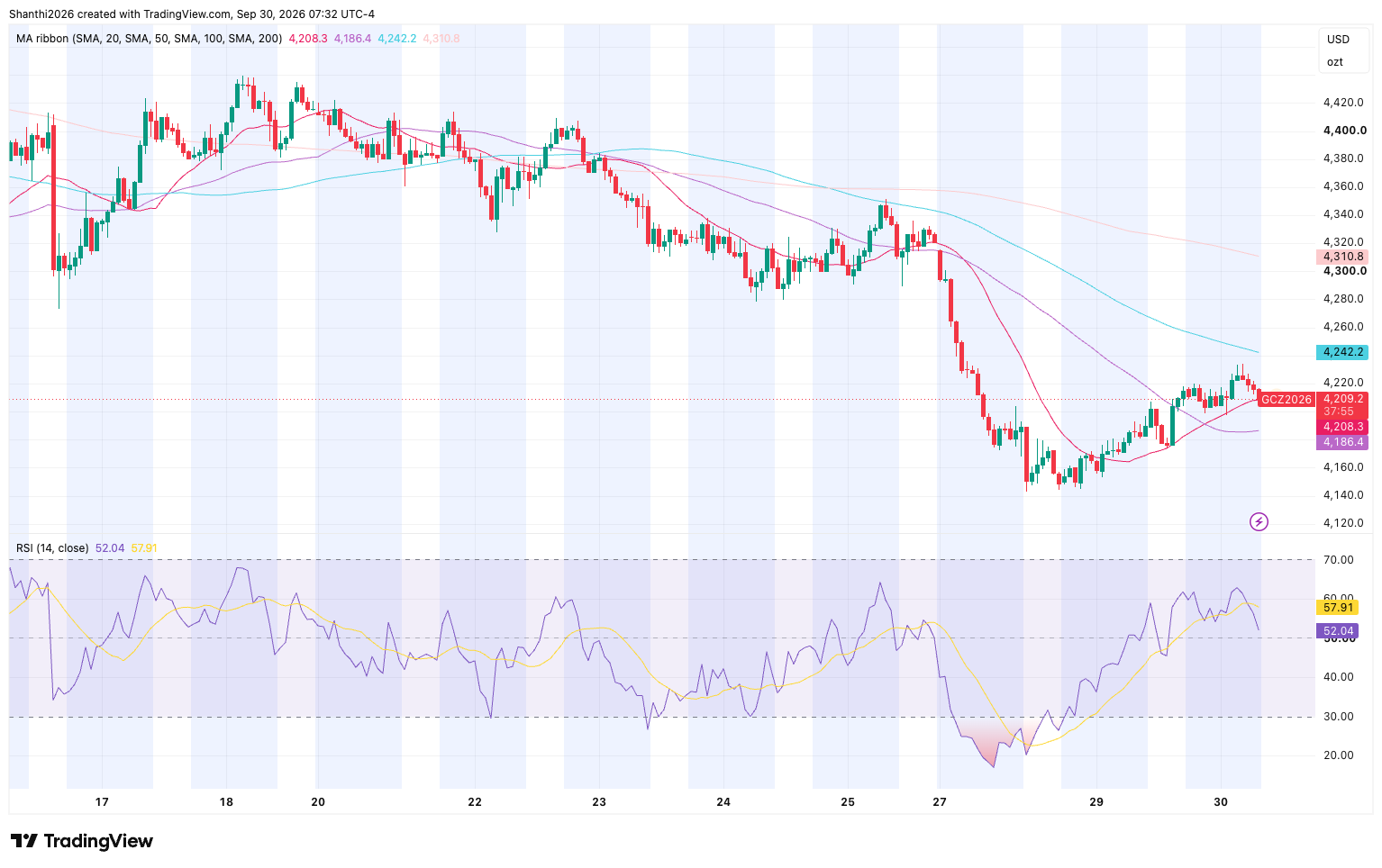Screen dimensions: 1382x868
Task: Click 4,208.3 value in MA legend
Action: pyautogui.click(x=308, y=39)
